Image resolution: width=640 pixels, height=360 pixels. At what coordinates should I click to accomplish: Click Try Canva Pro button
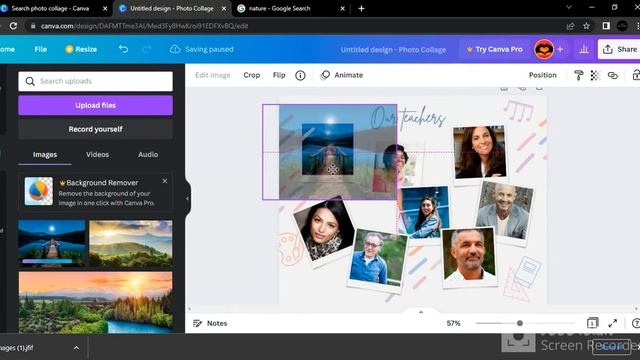click(494, 49)
